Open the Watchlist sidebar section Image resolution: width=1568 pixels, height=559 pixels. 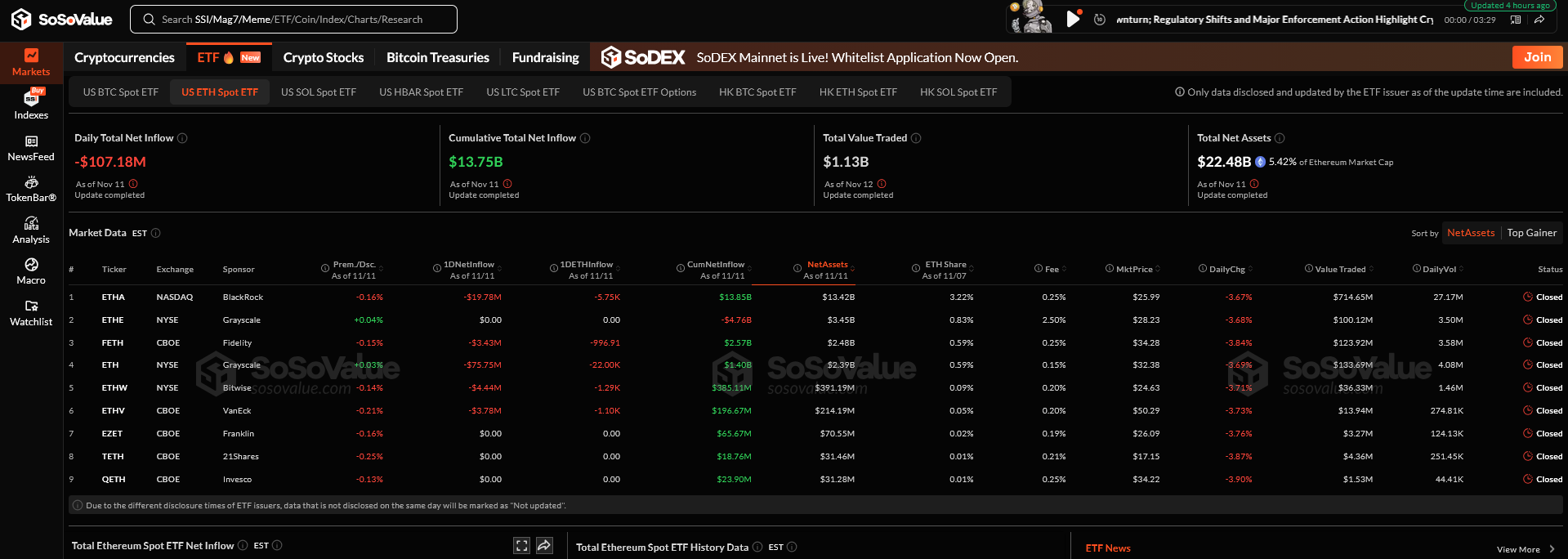31,313
